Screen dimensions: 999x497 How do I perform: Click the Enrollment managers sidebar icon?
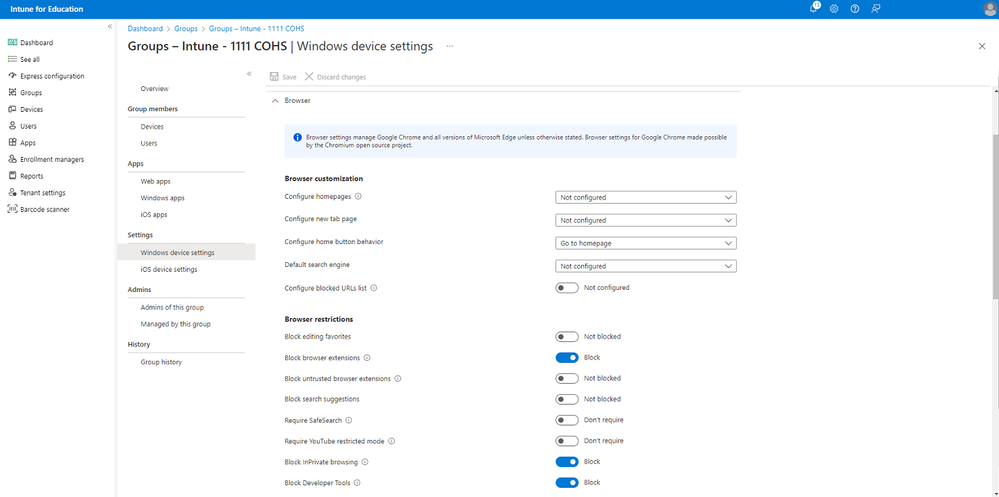point(12,159)
